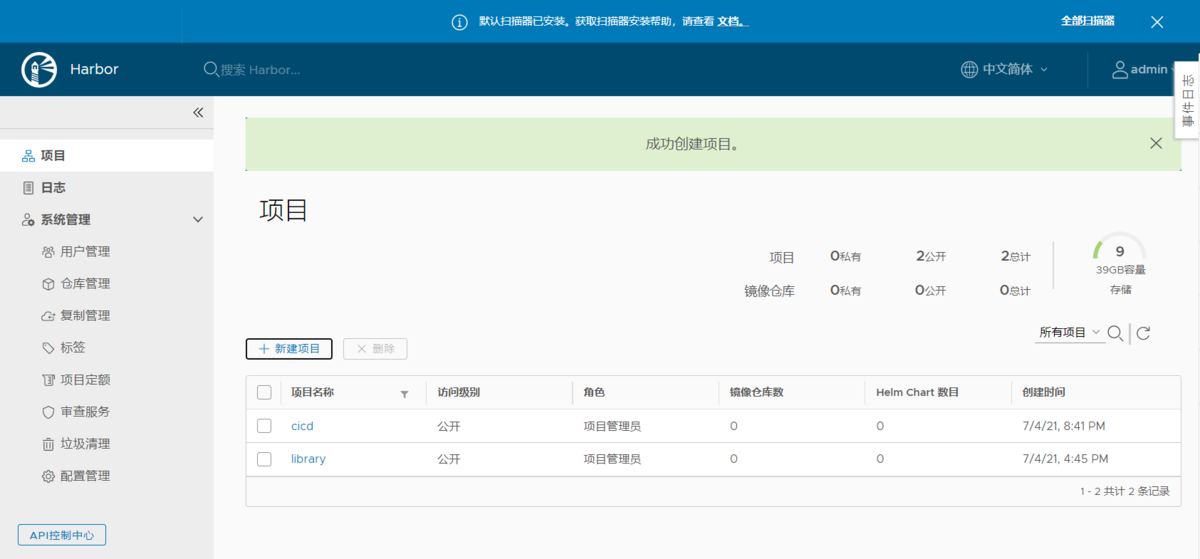The width and height of the screenshot is (1200, 559).
Task: Click the info icon in scanner banner
Action: [x=460, y=21]
